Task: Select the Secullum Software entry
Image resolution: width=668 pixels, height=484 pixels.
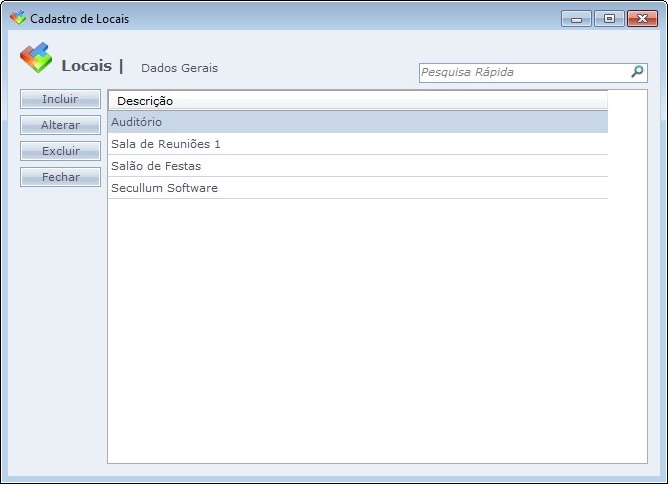Action: pyautogui.click(x=357, y=188)
